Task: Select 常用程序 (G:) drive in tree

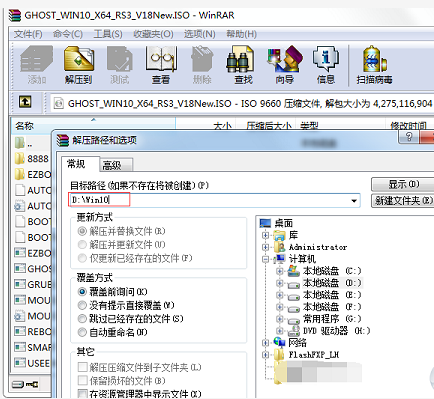Action: pos(324,319)
